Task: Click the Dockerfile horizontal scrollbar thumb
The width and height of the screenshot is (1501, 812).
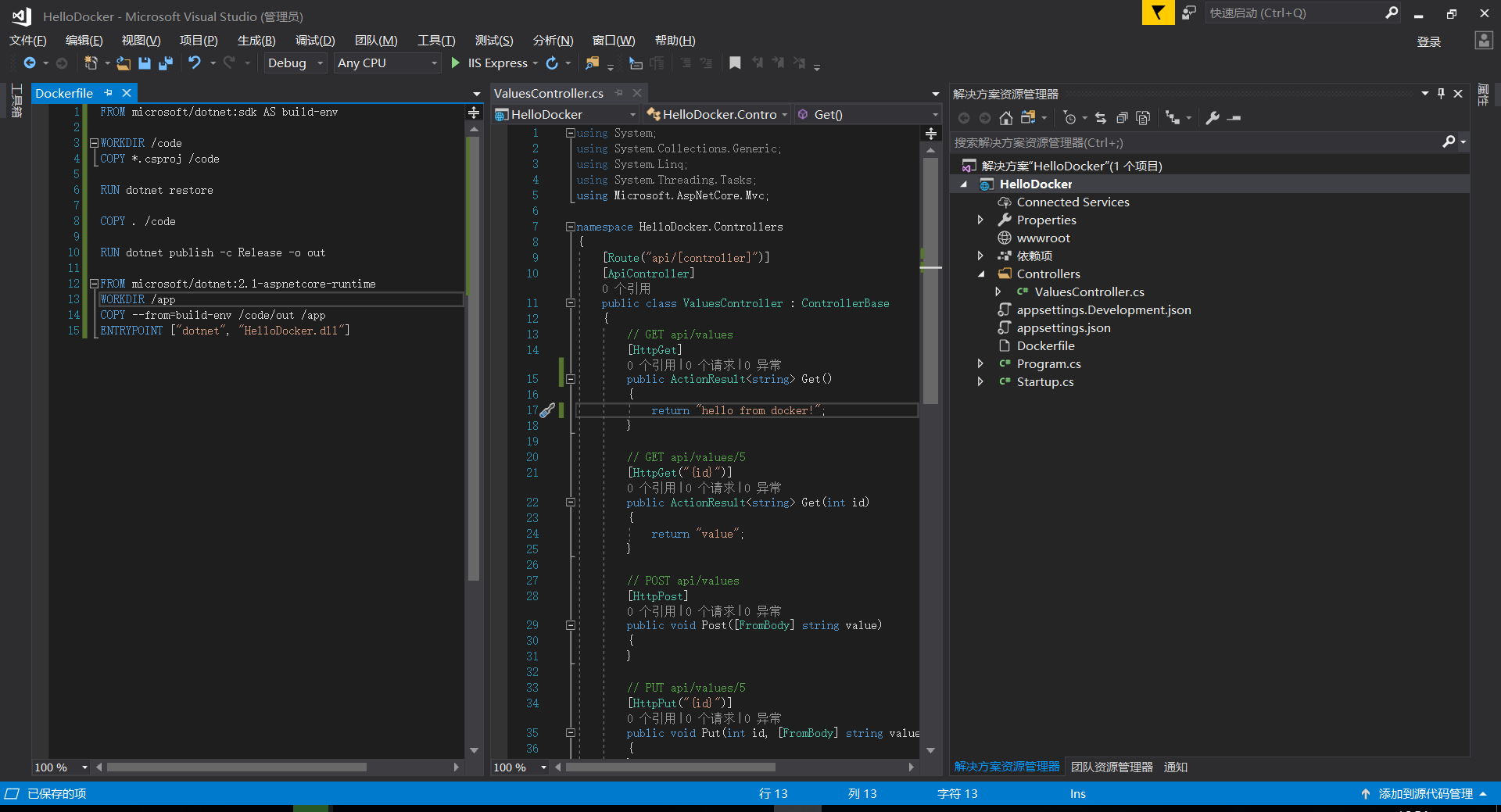Action: click(236, 767)
